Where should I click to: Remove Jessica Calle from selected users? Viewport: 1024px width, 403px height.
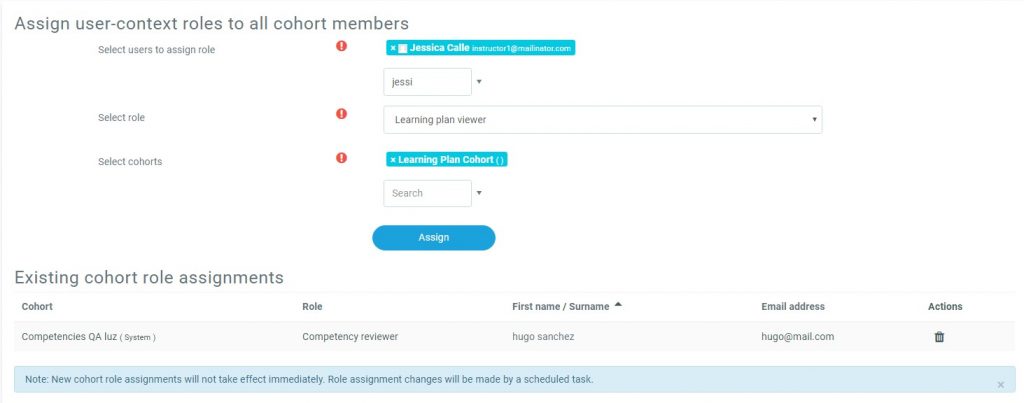click(x=392, y=48)
